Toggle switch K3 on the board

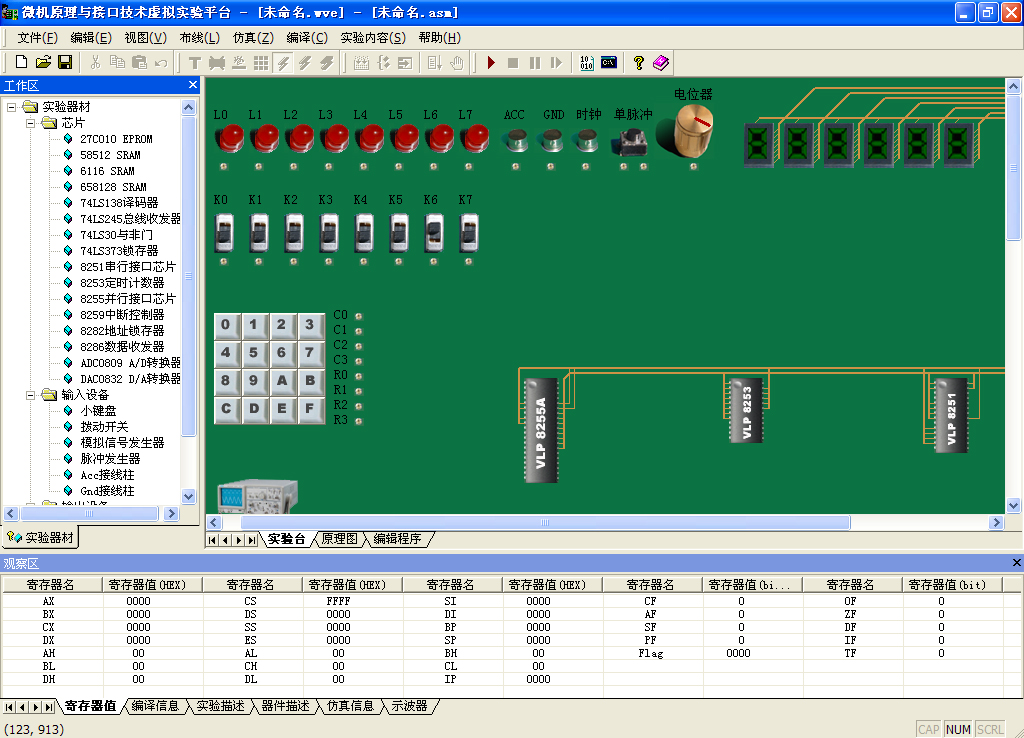click(328, 233)
